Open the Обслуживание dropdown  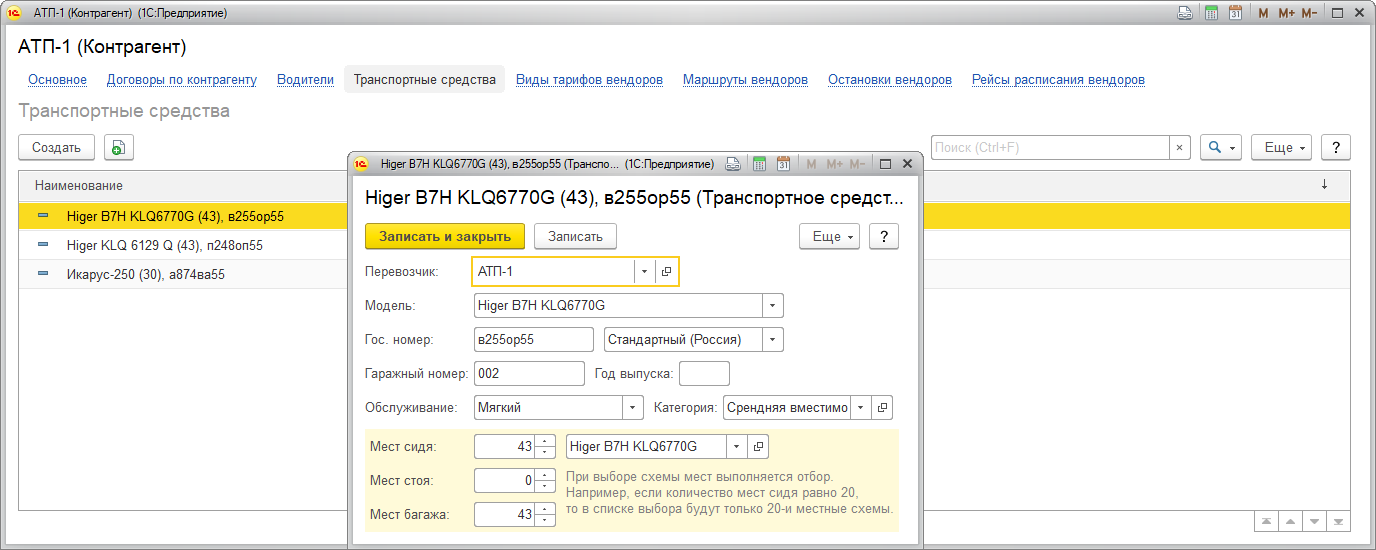pos(632,407)
